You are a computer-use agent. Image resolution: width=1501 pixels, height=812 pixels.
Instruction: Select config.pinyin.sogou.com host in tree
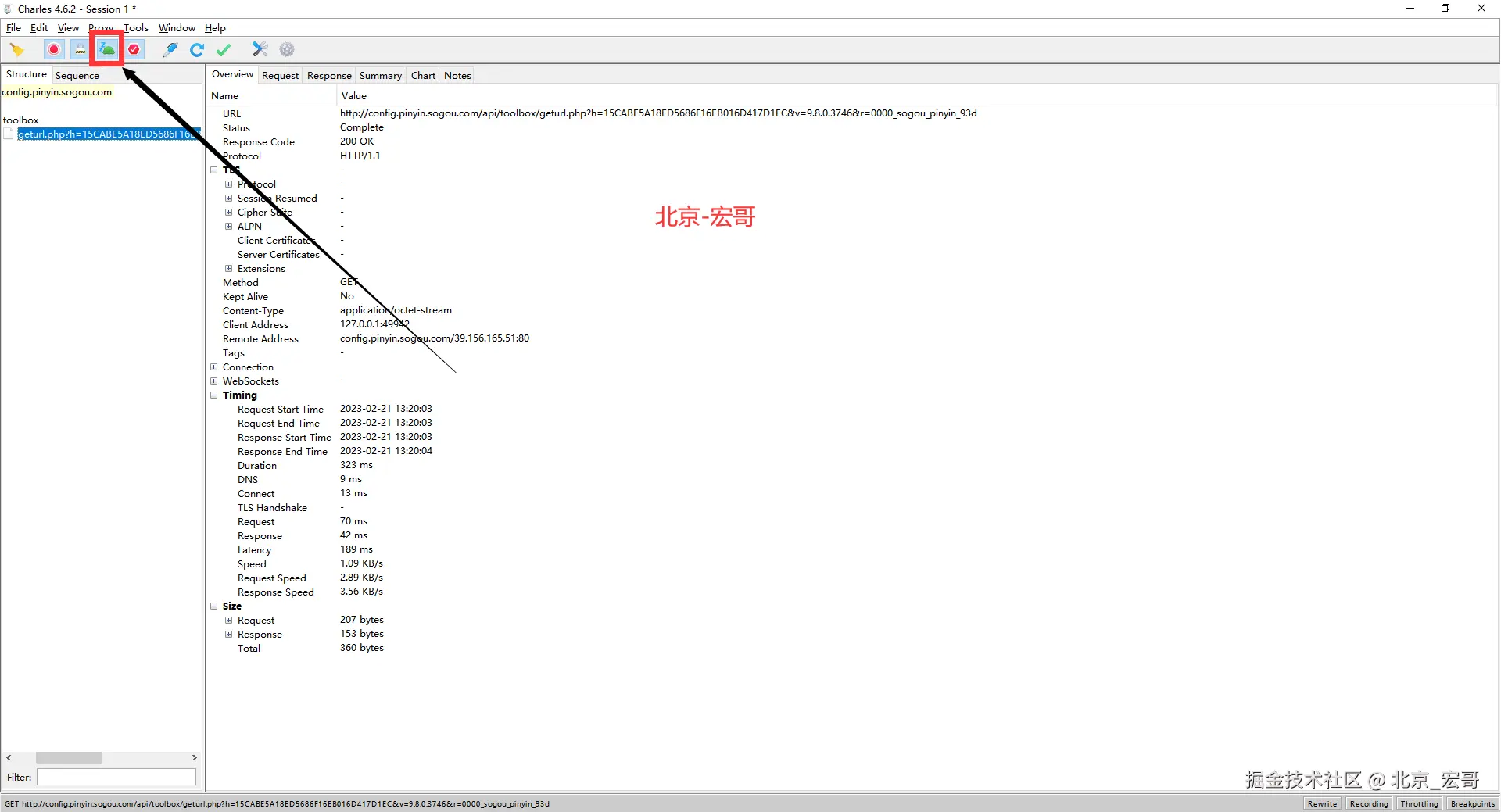[57, 92]
